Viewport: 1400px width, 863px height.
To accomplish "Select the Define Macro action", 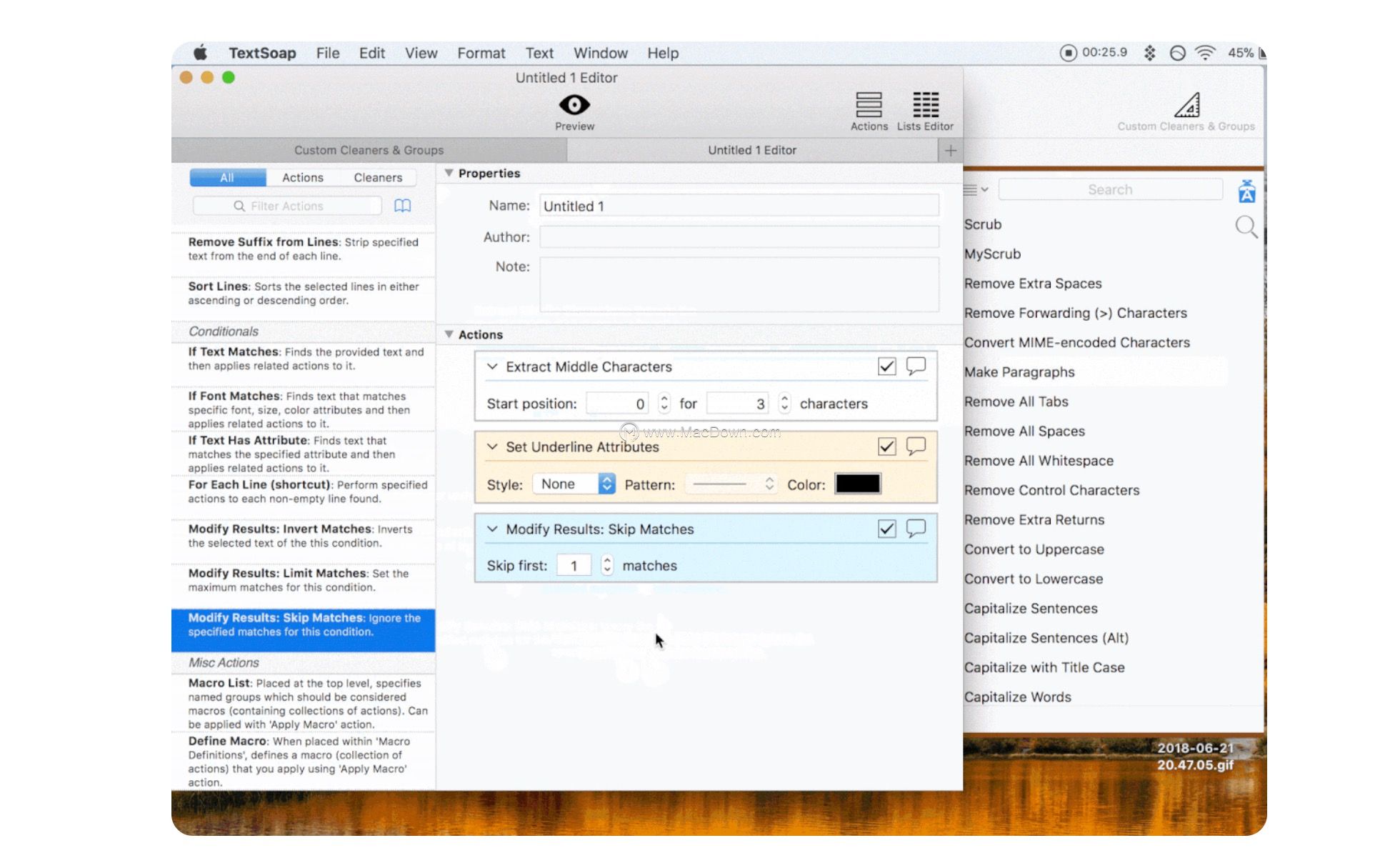I will tap(303, 761).
